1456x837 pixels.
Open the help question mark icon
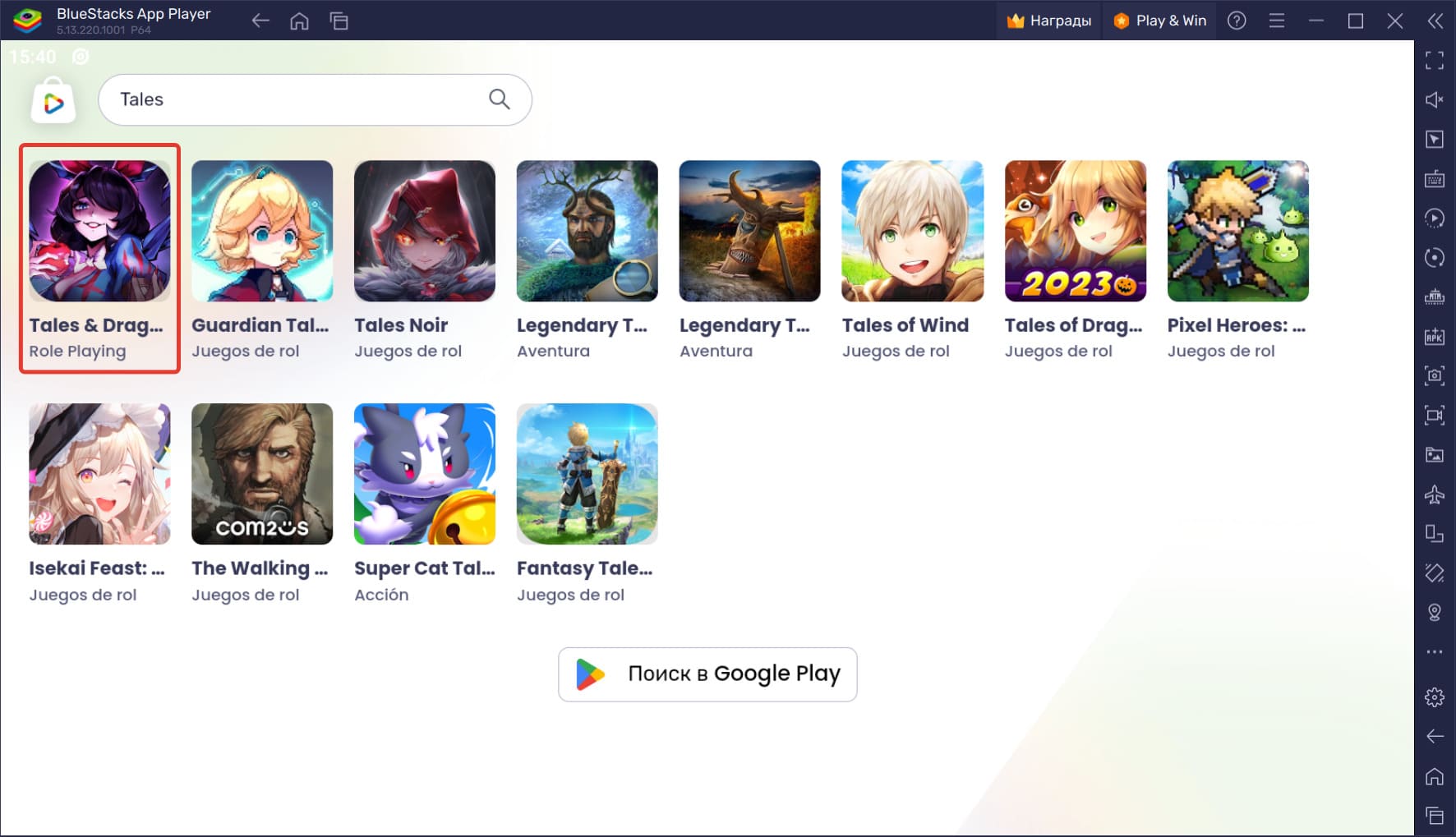coord(1237,21)
